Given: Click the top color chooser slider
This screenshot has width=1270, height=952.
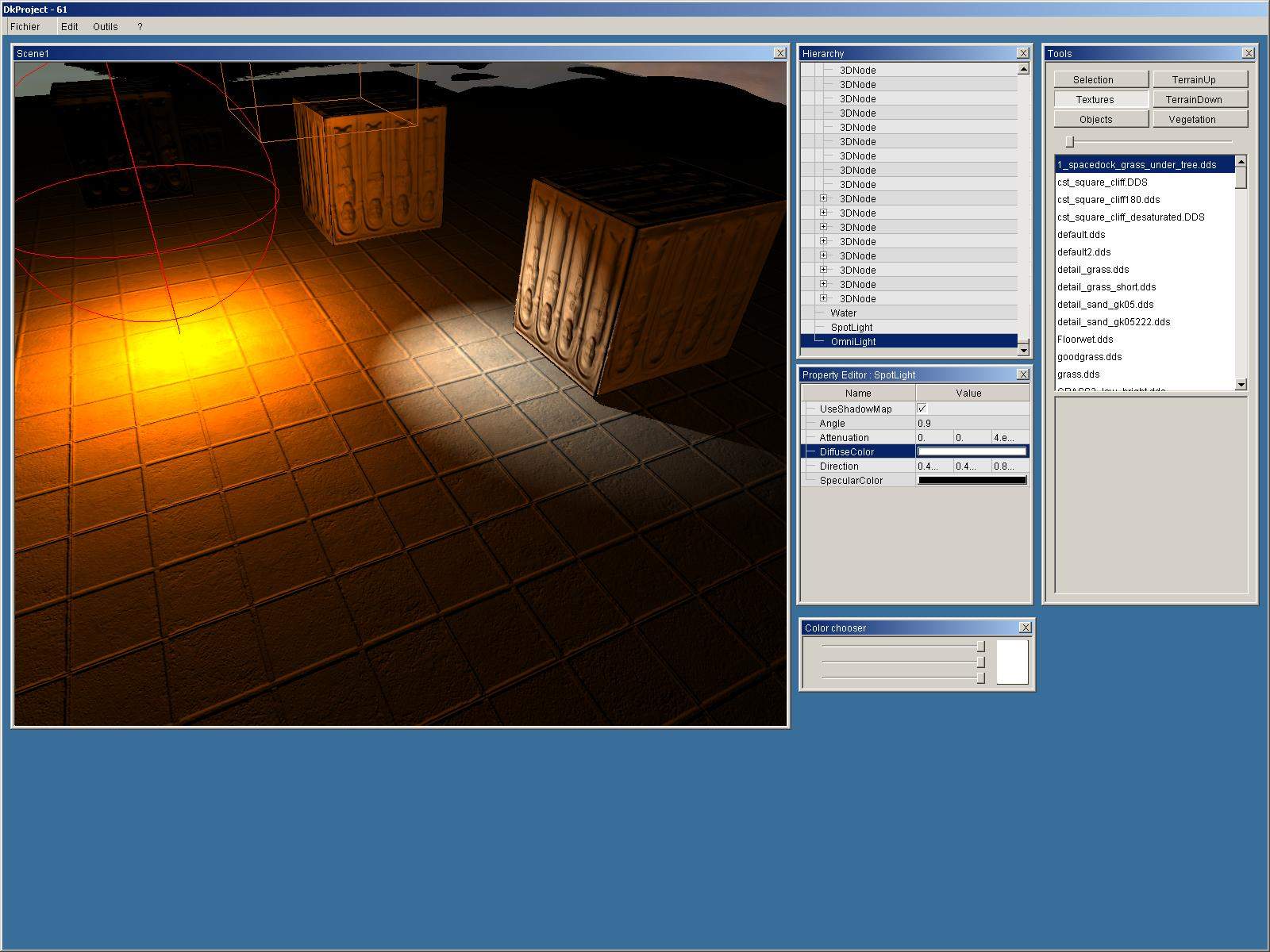Looking at the screenshot, I should (x=980, y=647).
